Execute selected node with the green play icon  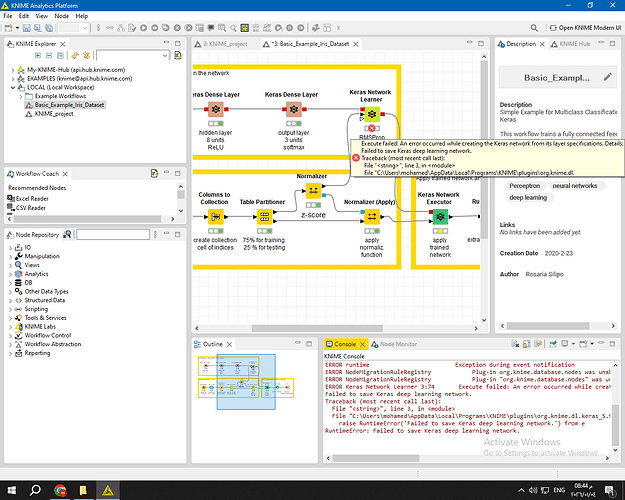pos(143,28)
